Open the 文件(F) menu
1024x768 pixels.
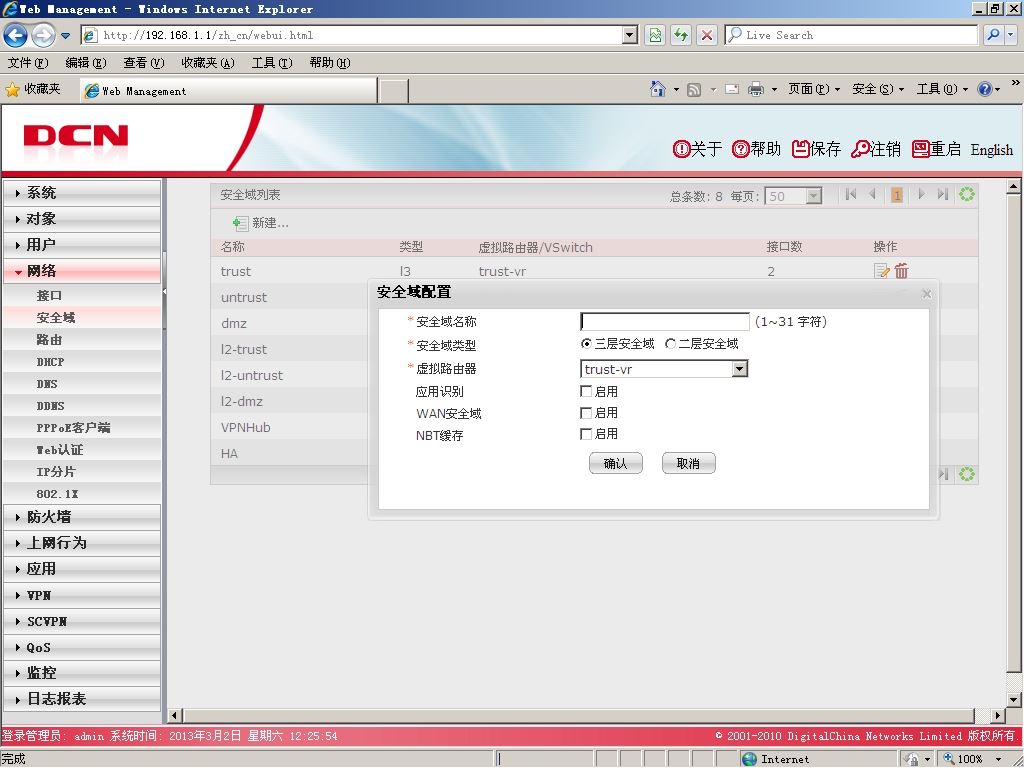pyautogui.click(x=28, y=63)
